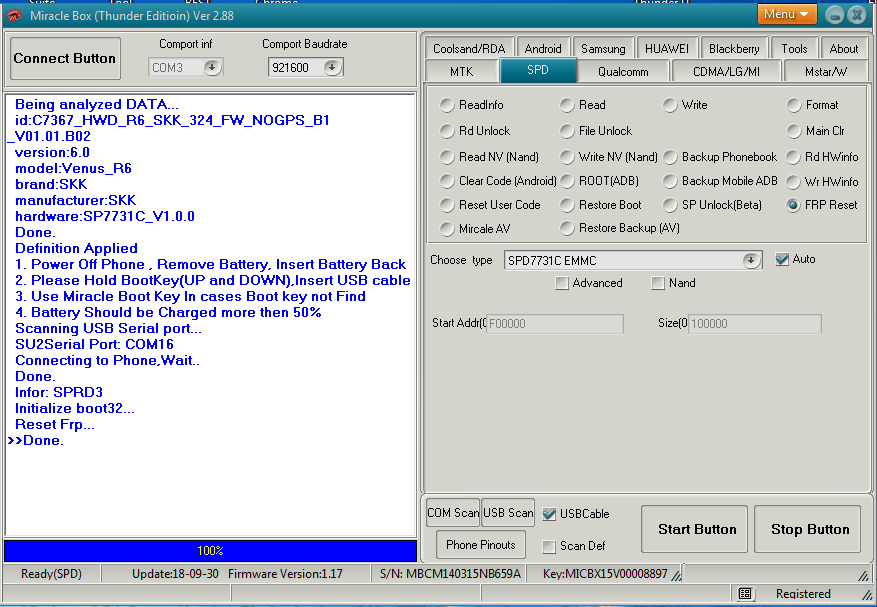This screenshot has width=877, height=607.
Task: Click the "Firmware Version:1.17" status text
Action: coord(285,574)
